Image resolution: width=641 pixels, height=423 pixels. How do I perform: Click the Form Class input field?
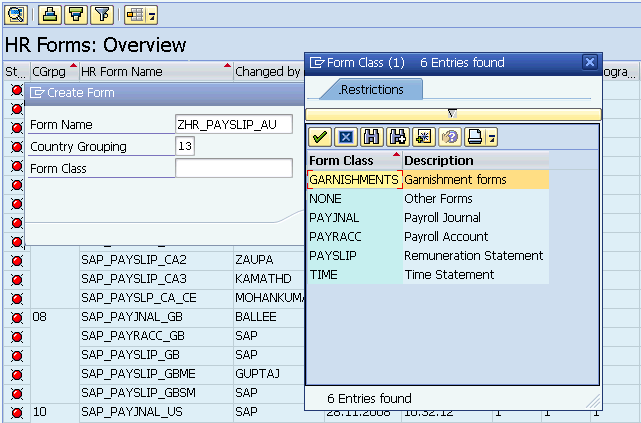(233, 168)
